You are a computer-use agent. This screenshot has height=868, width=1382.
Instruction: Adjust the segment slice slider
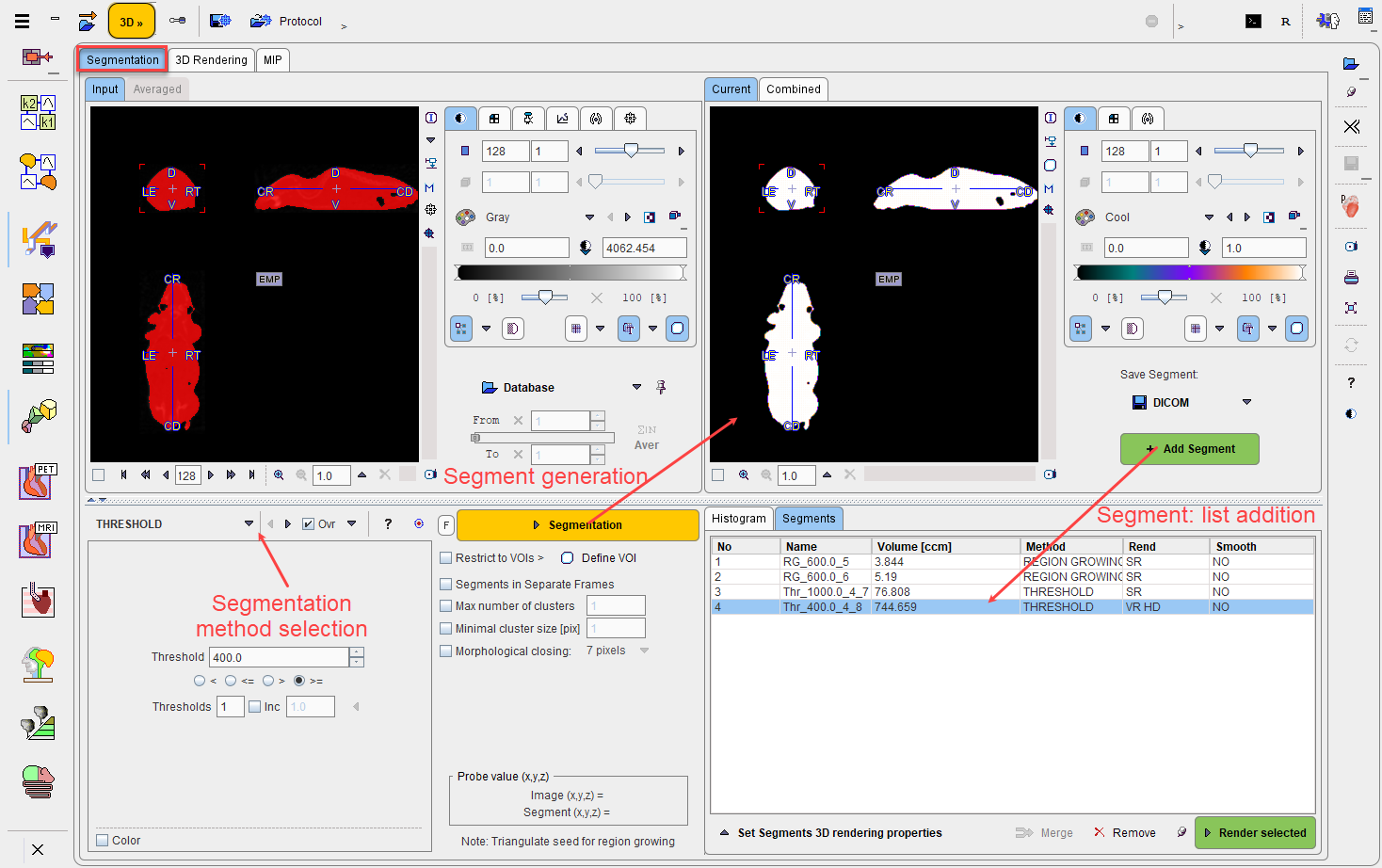coord(1250,151)
